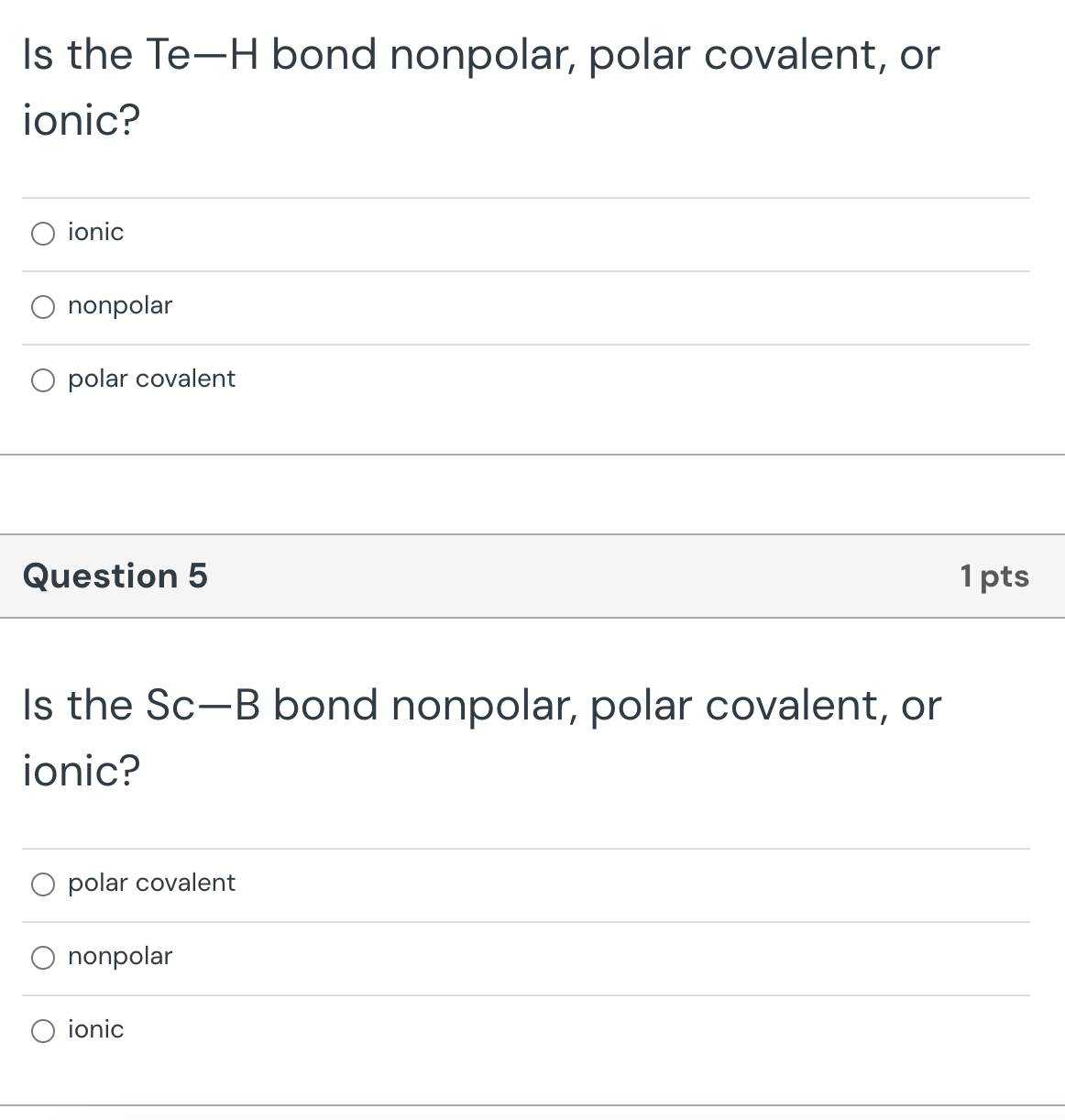Click the ionic answer label text
The image size is (1065, 1120).
point(95,232)
